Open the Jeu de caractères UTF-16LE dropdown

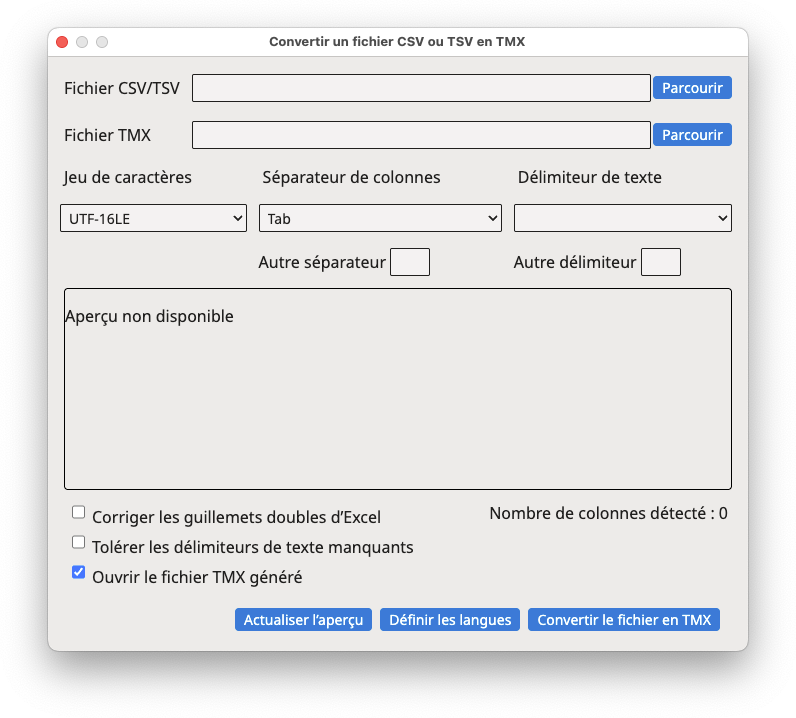point(153,218)
